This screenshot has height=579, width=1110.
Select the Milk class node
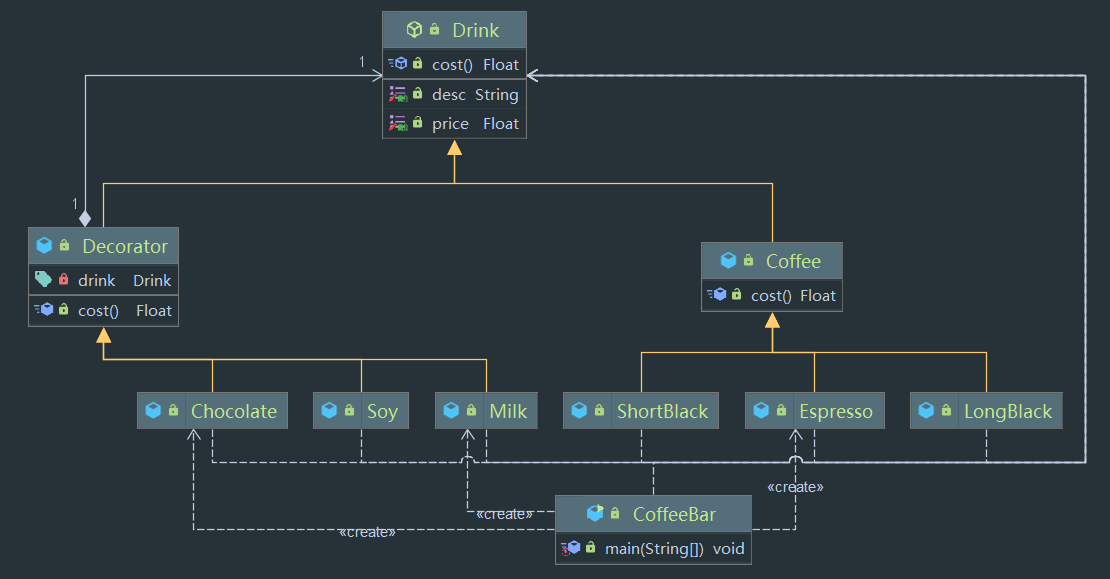(486, 411)
